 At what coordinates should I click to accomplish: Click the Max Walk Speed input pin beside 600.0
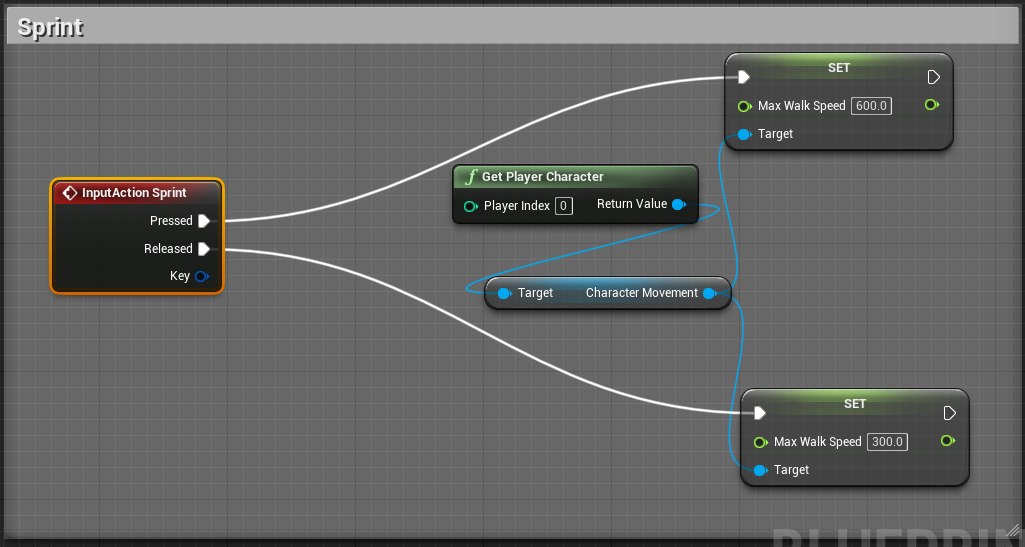[744, 107]
